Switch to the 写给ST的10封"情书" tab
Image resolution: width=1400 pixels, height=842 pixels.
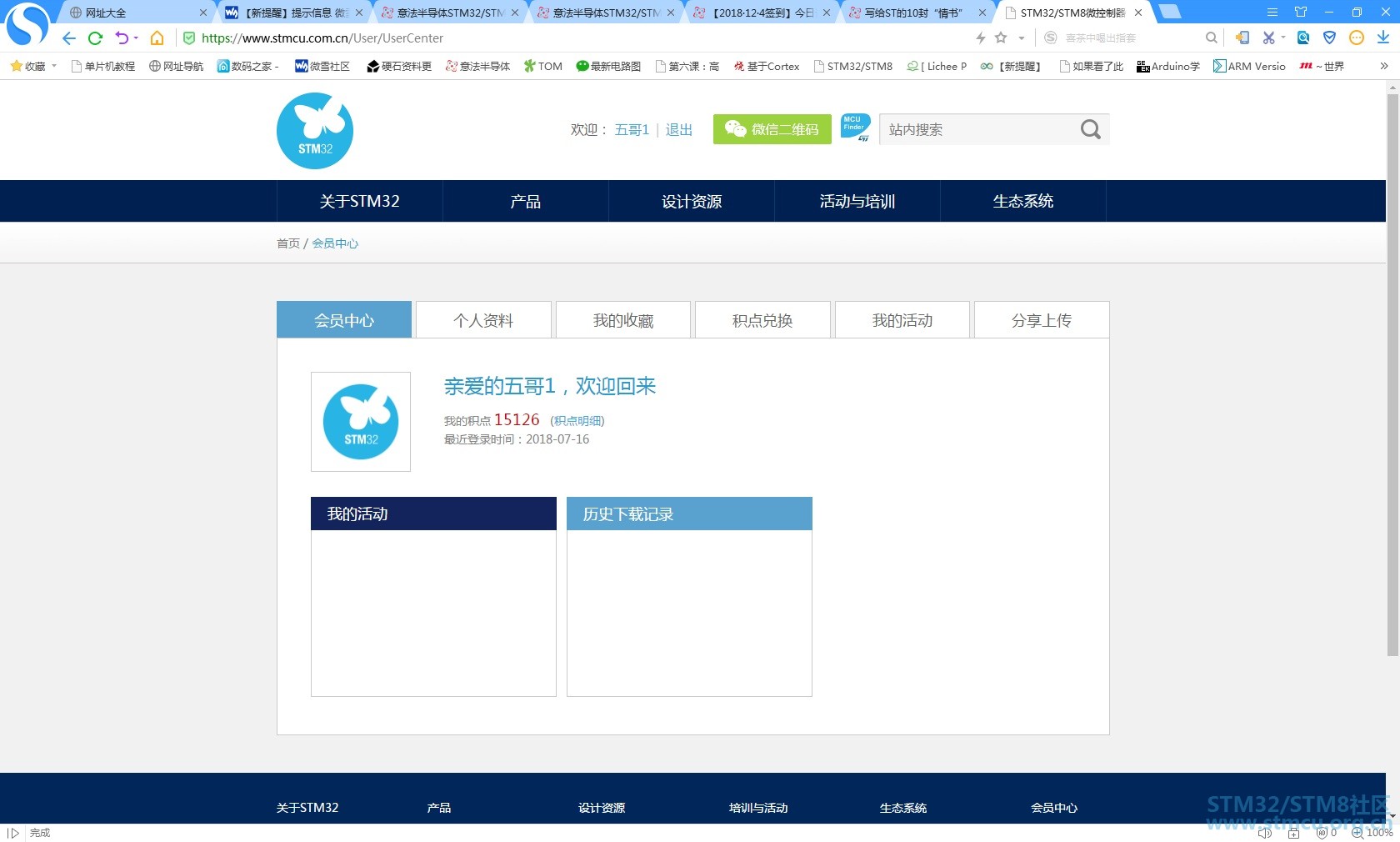pos(918,13)
